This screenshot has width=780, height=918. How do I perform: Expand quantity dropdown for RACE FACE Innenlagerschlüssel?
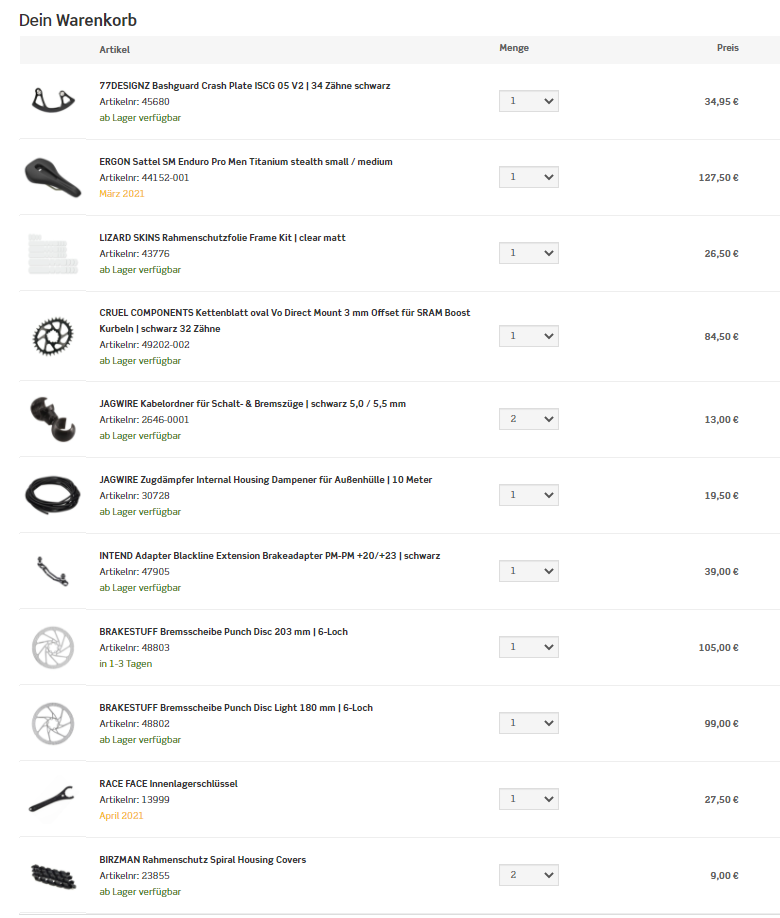pyautogui.click(x=529, y=800)
